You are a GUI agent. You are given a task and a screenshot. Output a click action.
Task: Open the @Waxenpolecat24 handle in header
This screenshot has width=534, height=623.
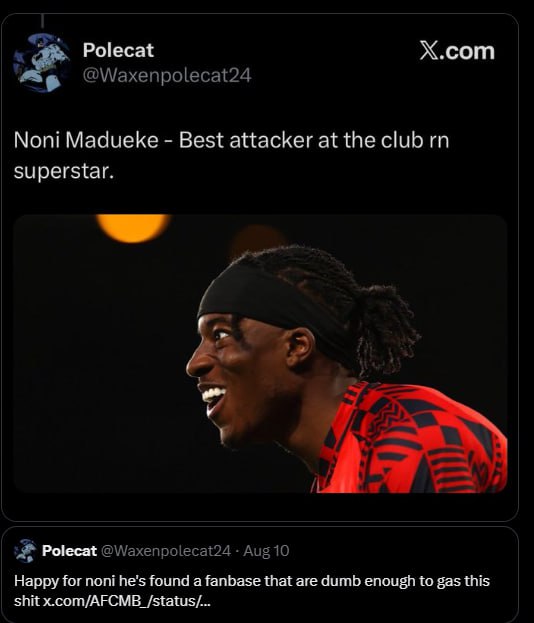167,75
